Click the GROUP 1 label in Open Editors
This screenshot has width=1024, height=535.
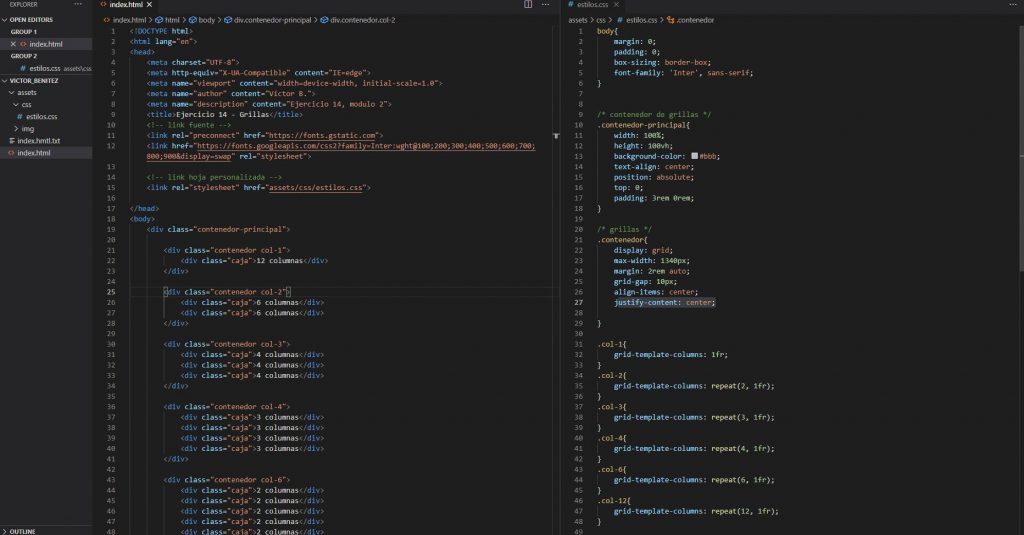24,31
